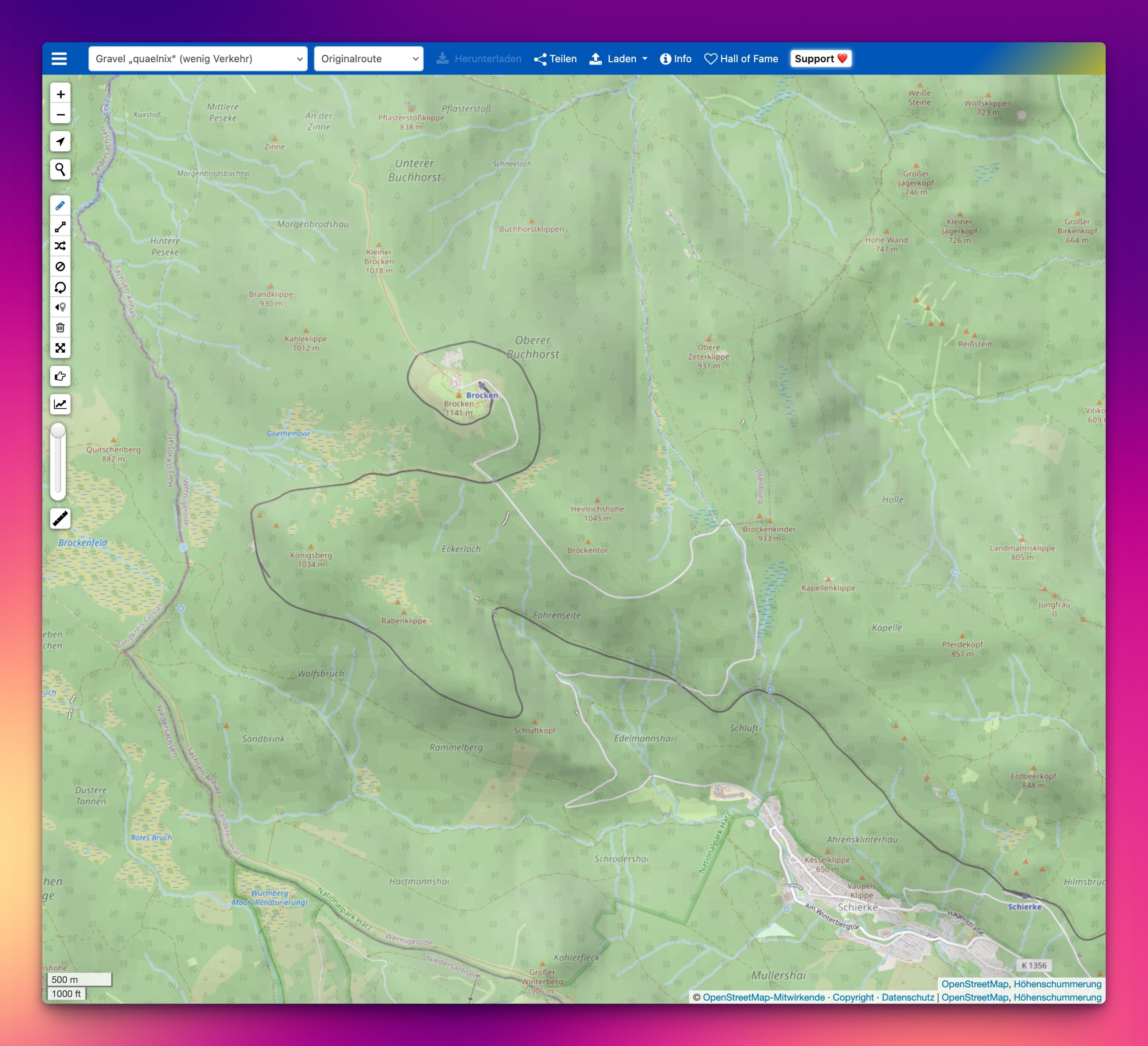Viewport: 1148px width, 1046px height.
Task: Click the round-trip loop arrow icon
Action: coord(60,287)
